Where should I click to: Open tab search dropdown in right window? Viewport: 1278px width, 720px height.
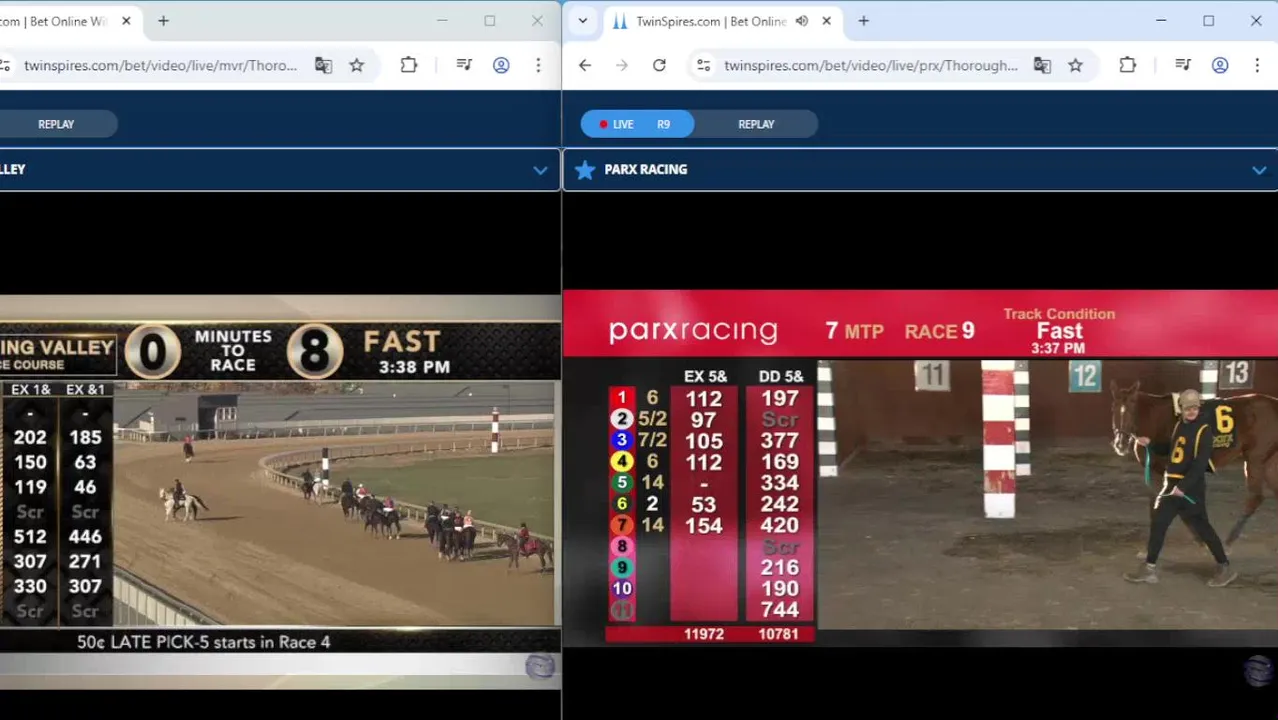tap(583, 21)
